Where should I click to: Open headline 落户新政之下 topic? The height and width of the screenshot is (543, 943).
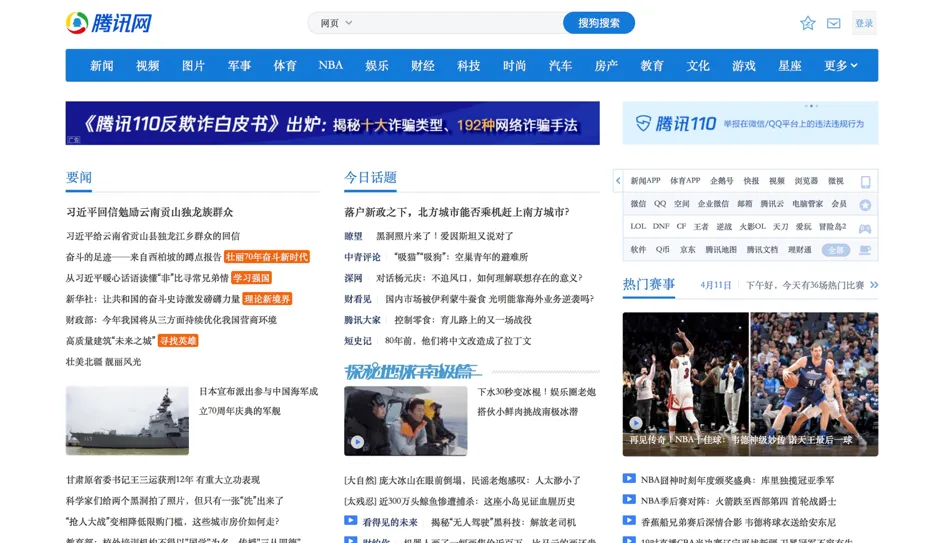(456, 212)
